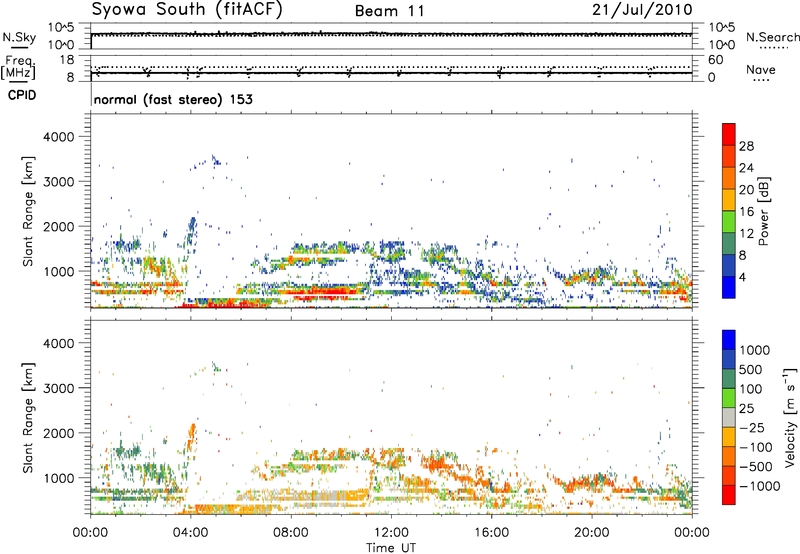The width and height of the screenshot is (800, 554).
Task: Click the '16' label on power color bar
Action: coord(746,212)
